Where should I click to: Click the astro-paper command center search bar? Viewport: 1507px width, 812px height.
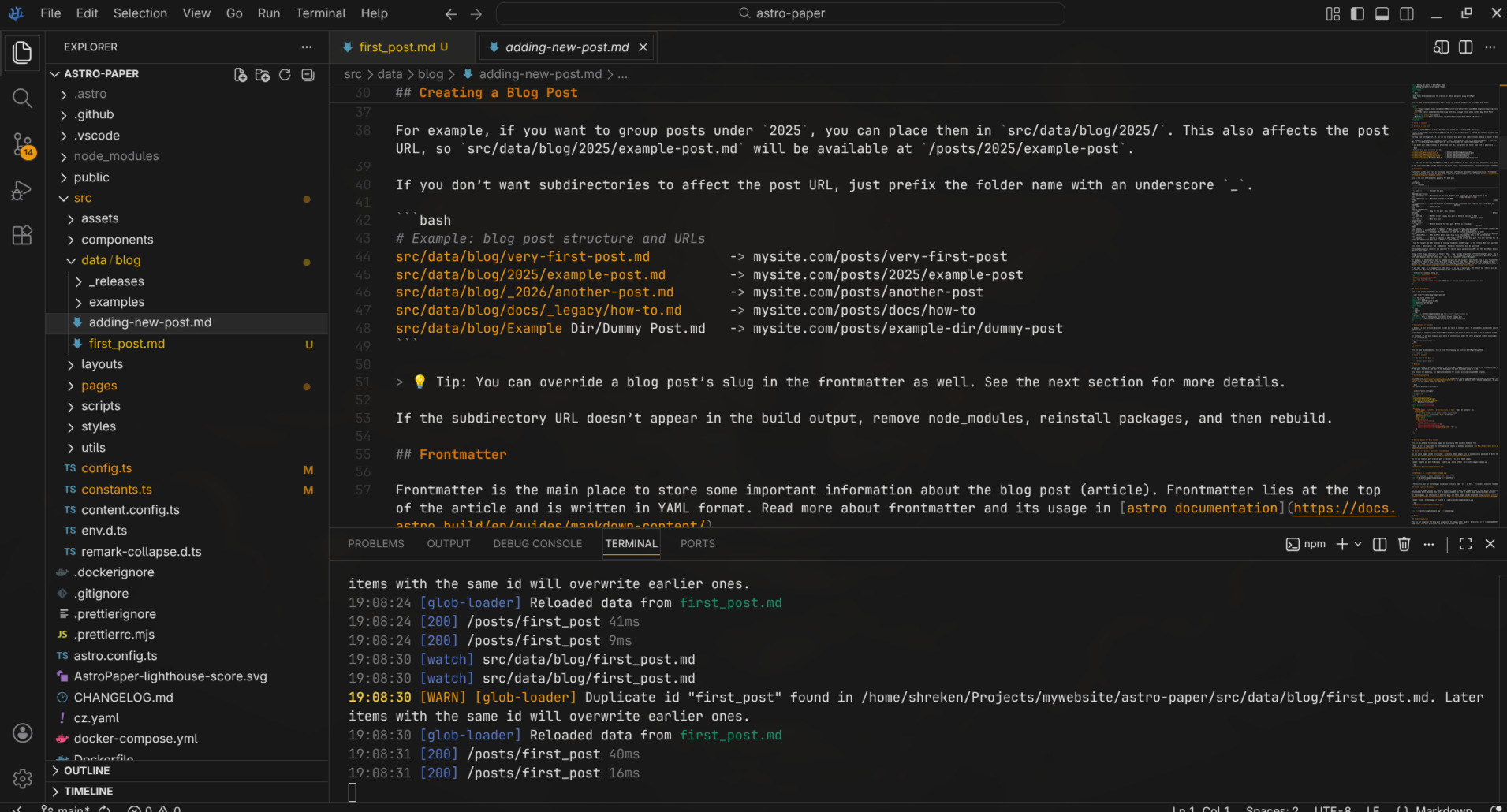point(779,13)
